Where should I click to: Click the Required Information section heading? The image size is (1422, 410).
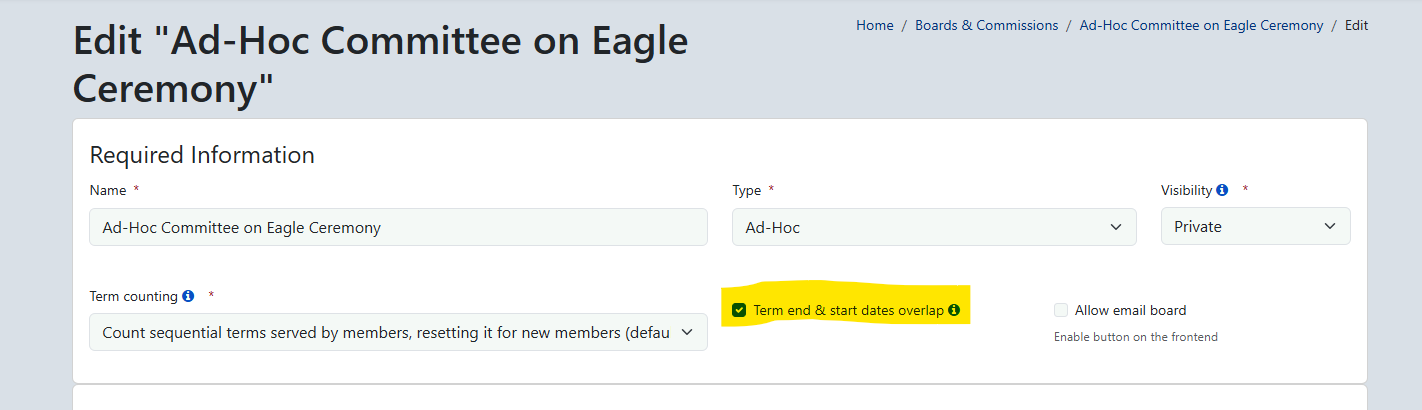pyautogui.click(x=202, y=155)
